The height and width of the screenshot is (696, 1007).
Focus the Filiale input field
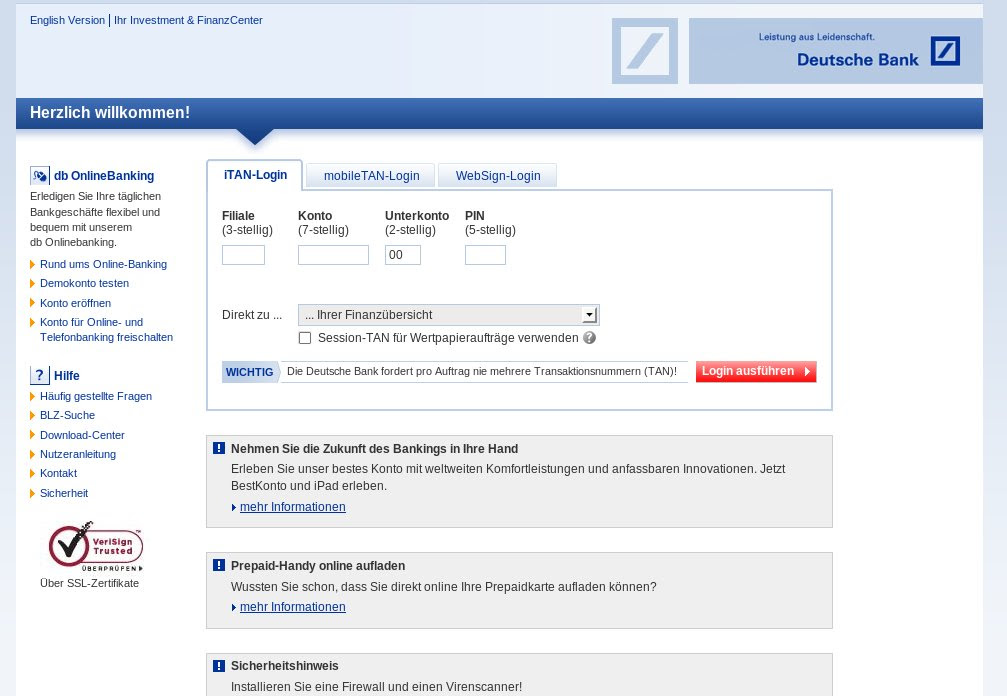(x=243, y=255)
